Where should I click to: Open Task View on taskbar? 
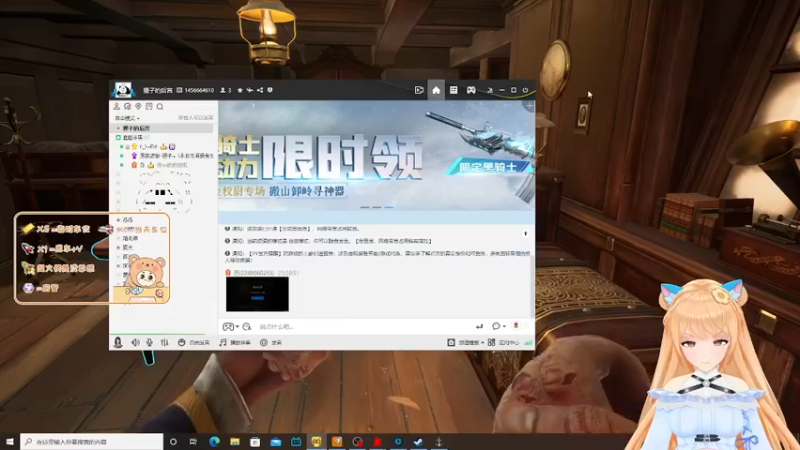pyautogui.click(x=193, y=441)
